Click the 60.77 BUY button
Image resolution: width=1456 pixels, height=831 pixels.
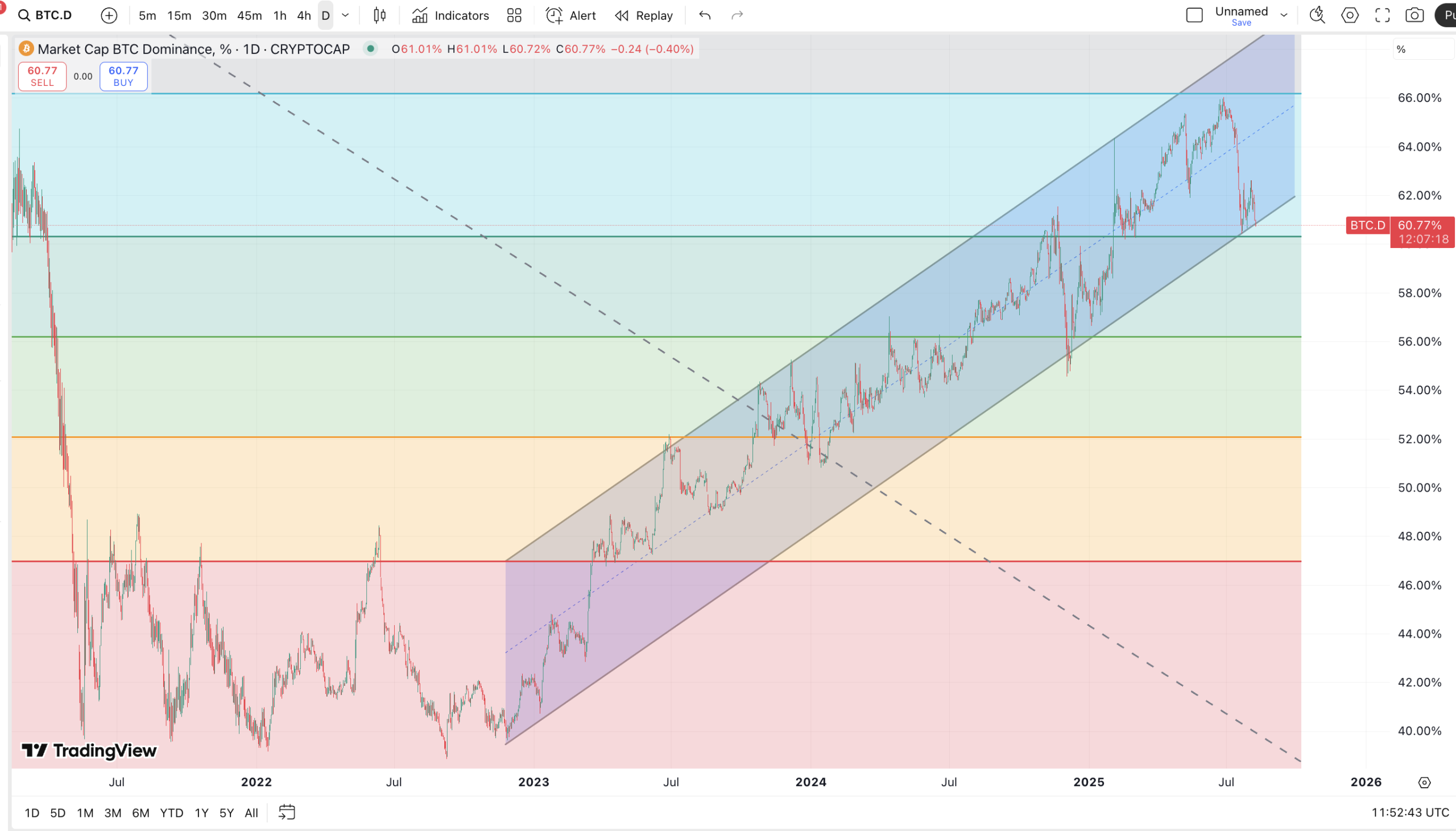point(123,76)
